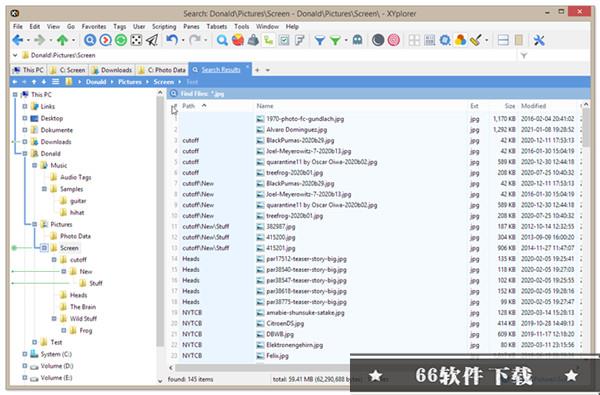Click the gray weight-shaped toolbar icon

pyautogui.click(x=253, y=40)
